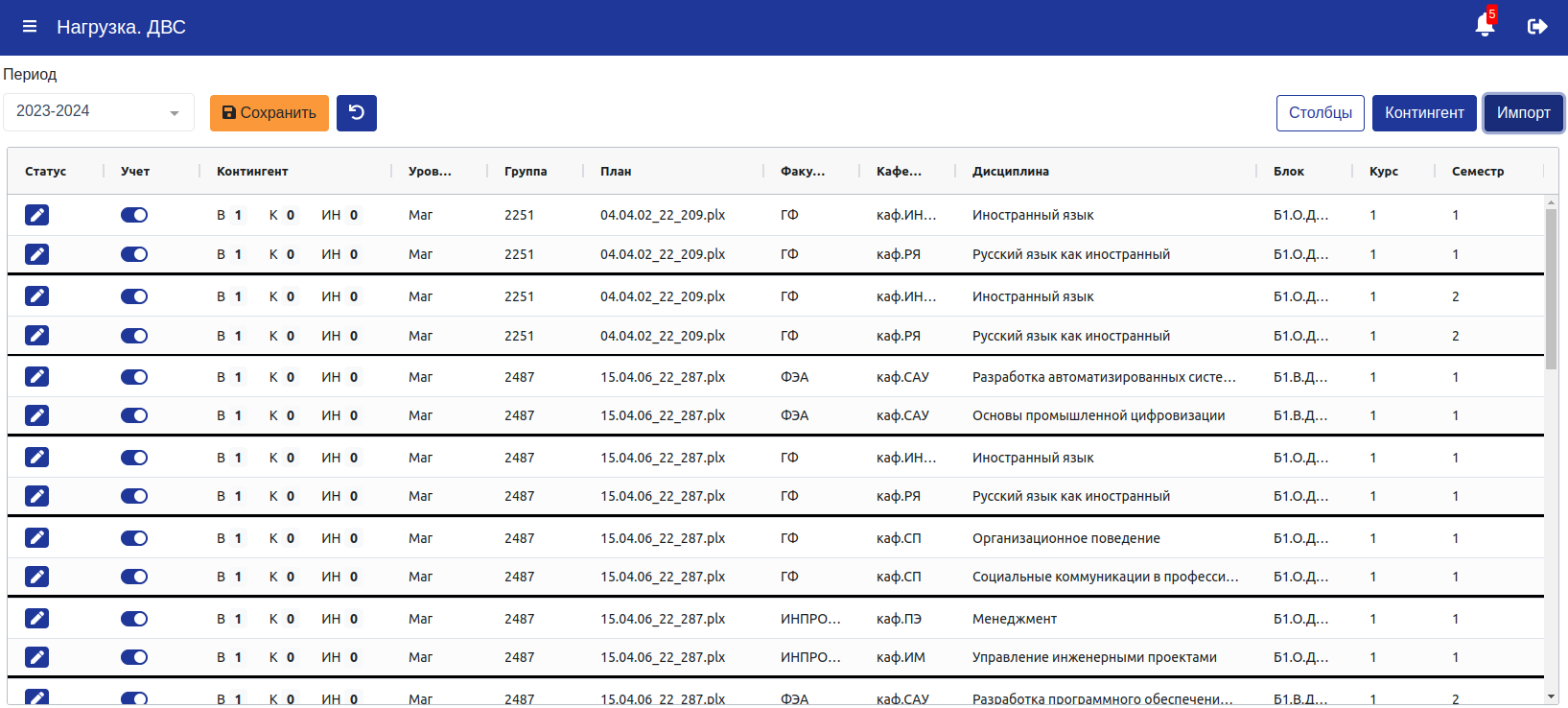Open the notifications bell

[1485, 26]
